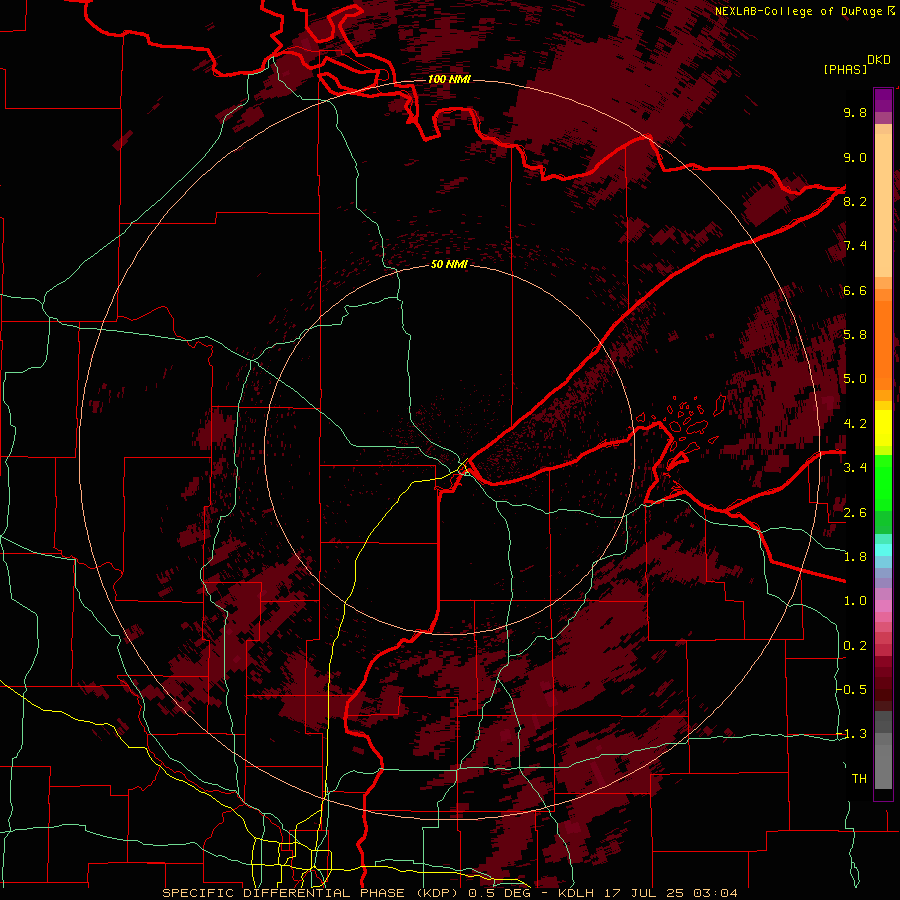Screen dimensions: 900x900
Task: Click the 6.6 scale label
Action: pos(855,290)
